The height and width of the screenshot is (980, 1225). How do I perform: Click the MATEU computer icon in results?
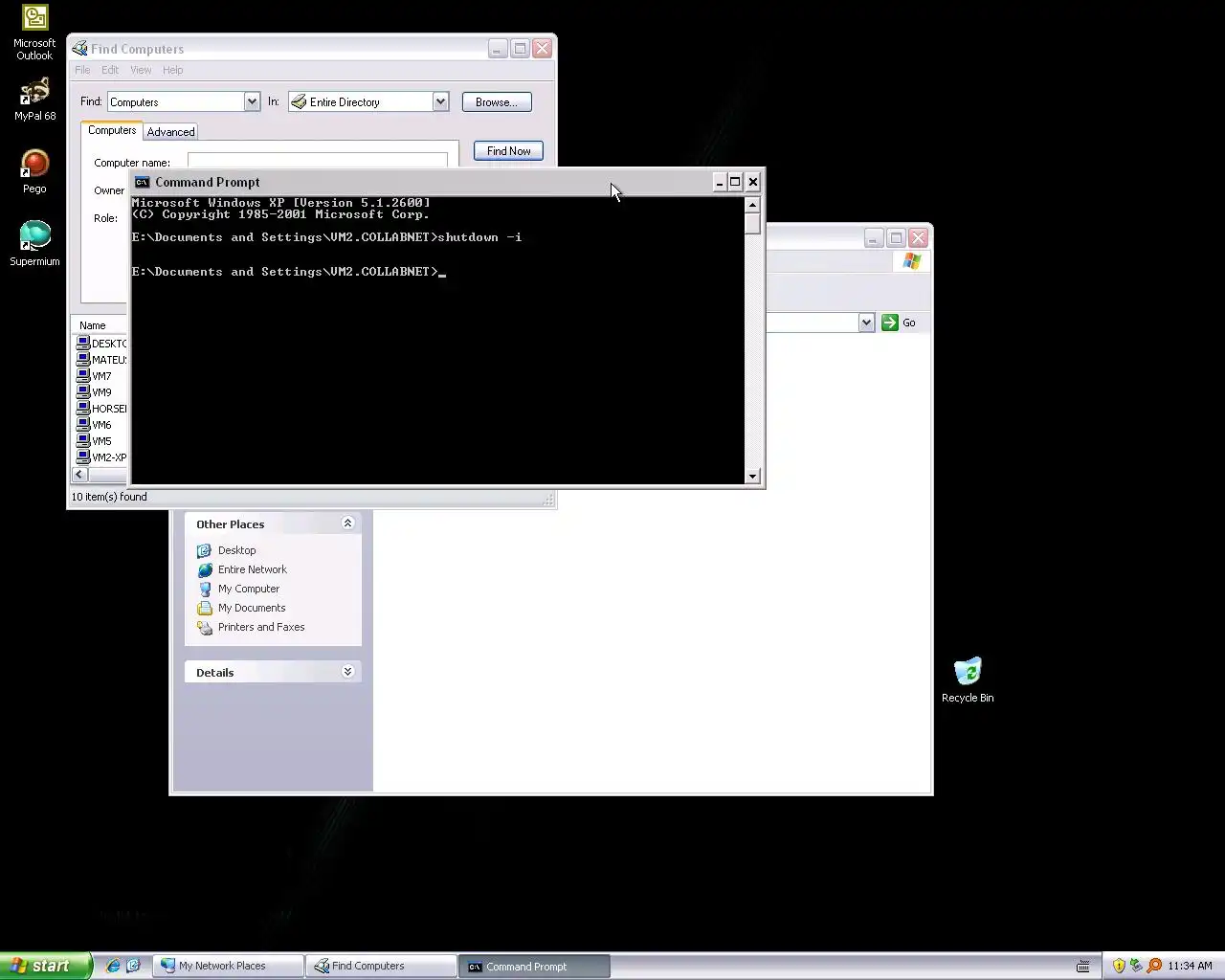[83, 359]
